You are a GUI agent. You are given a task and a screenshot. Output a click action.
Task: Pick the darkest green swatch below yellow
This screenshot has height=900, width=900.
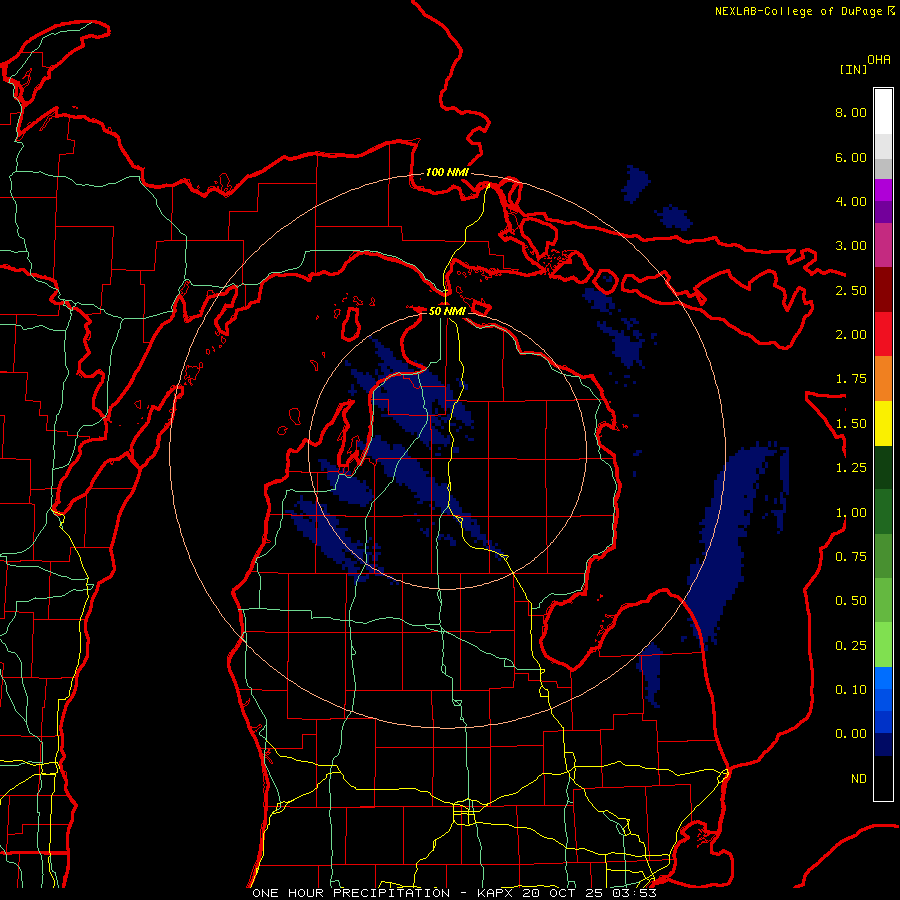click(x=883, y=468)
